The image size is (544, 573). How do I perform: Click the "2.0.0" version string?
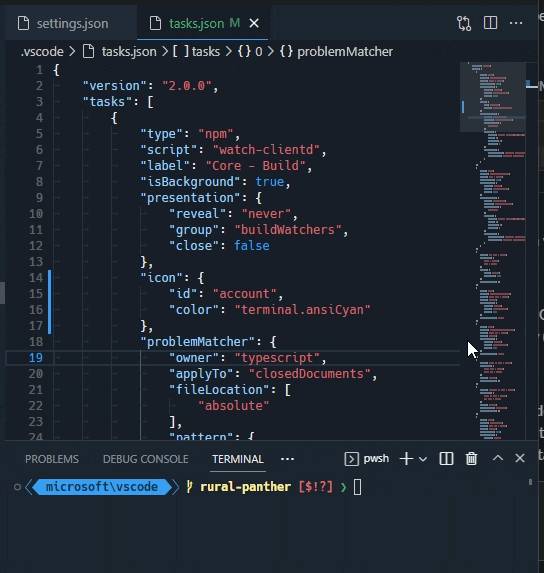point(187,86)
